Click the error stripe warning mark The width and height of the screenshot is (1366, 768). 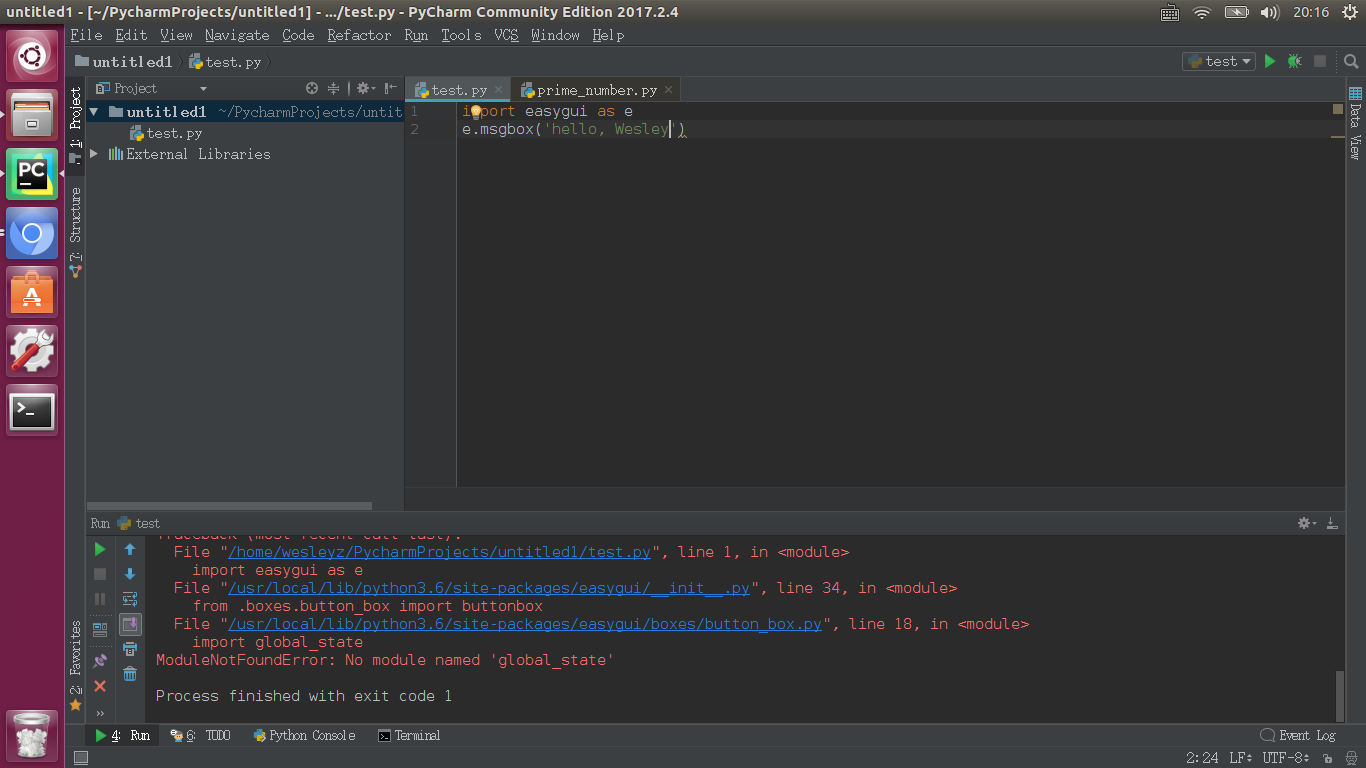point(1338,137)
